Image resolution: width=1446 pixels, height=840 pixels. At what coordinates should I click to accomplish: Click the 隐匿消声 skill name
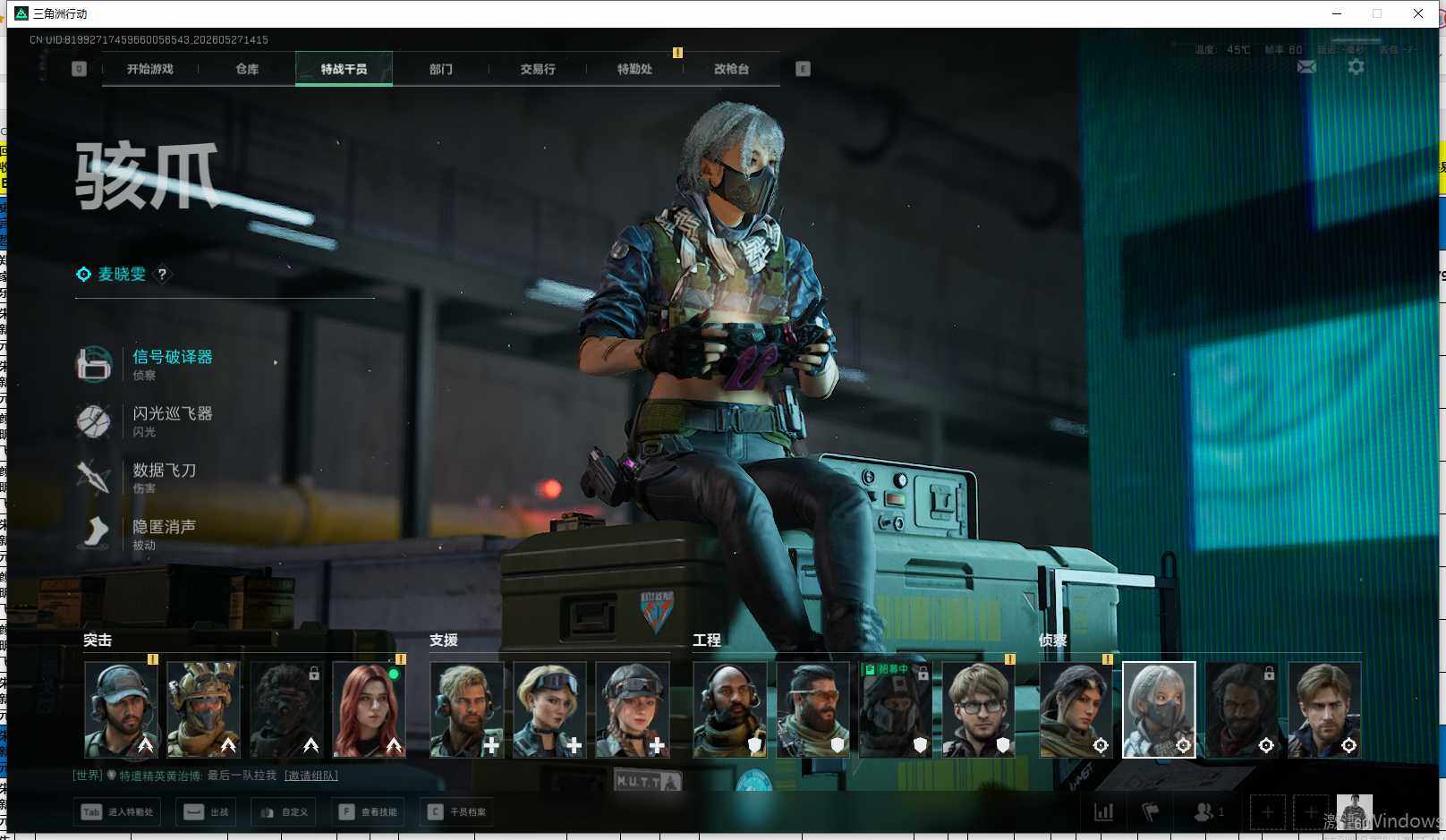point(165,526)
